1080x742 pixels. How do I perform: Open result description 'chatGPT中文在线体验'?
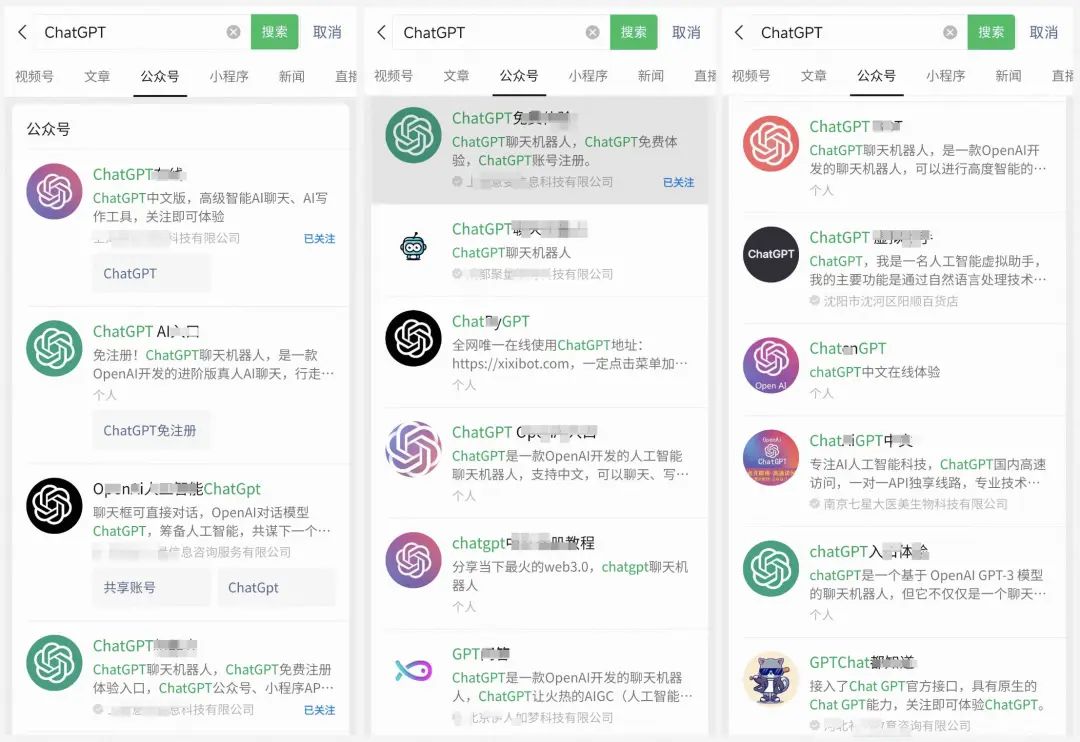pyautogui.click(x=875, y=372)
